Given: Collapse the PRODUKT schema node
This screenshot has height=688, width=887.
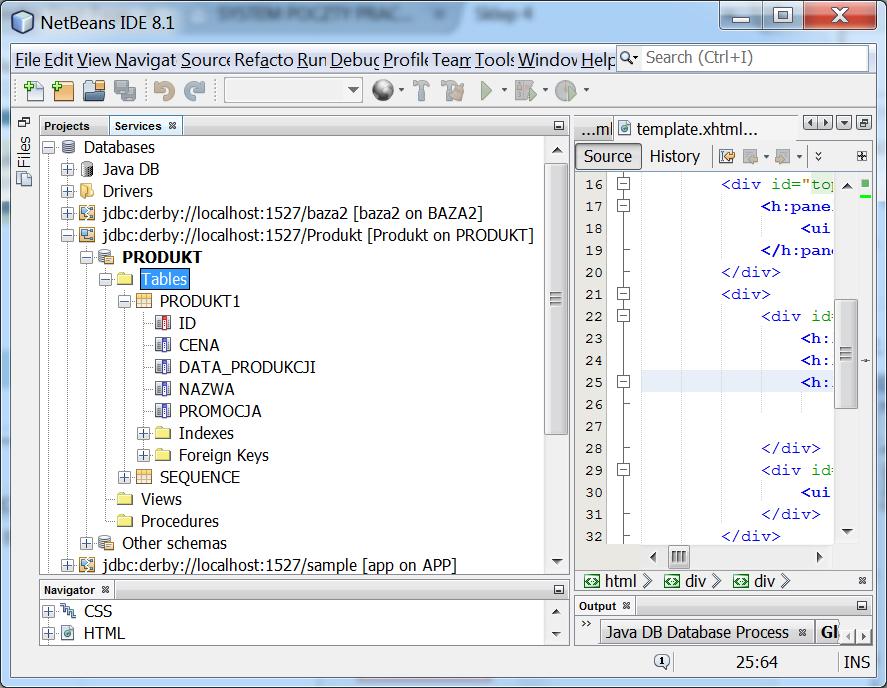Looking at the screenshot, I should pos(86,257).
